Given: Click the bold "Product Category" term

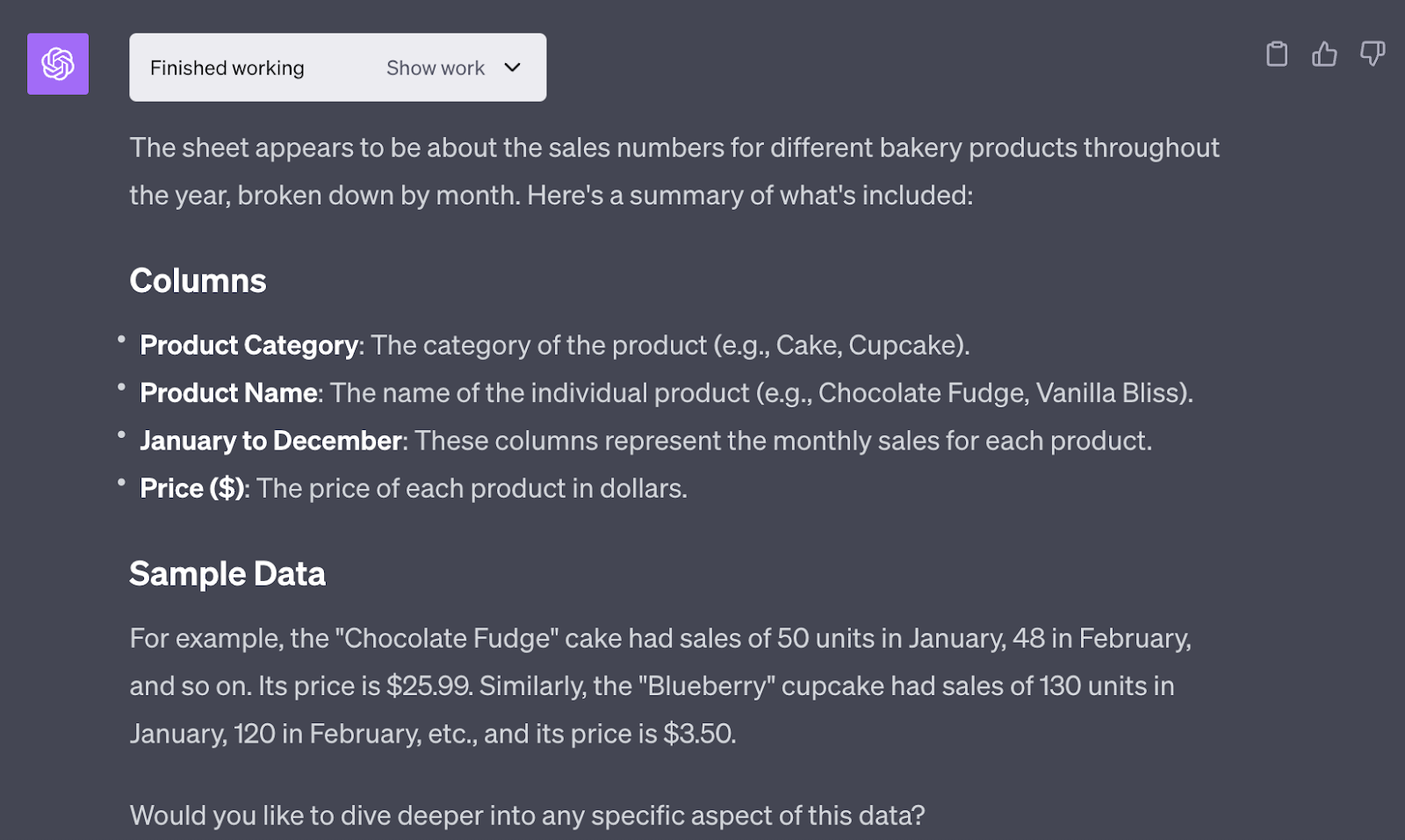Looking at the screenshot, I should [x=249, y=345].
